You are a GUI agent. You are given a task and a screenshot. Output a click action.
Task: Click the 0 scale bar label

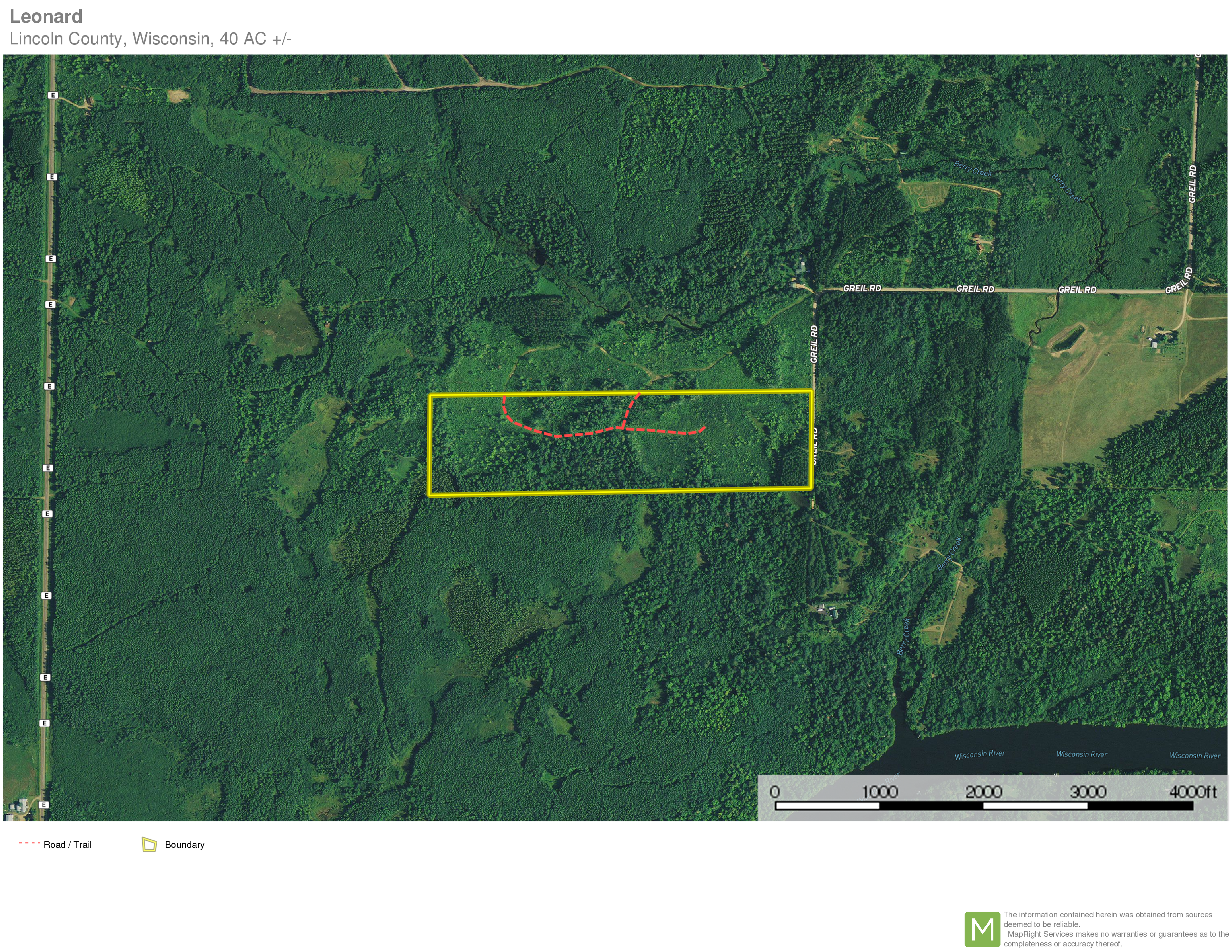tap(775, 792)
